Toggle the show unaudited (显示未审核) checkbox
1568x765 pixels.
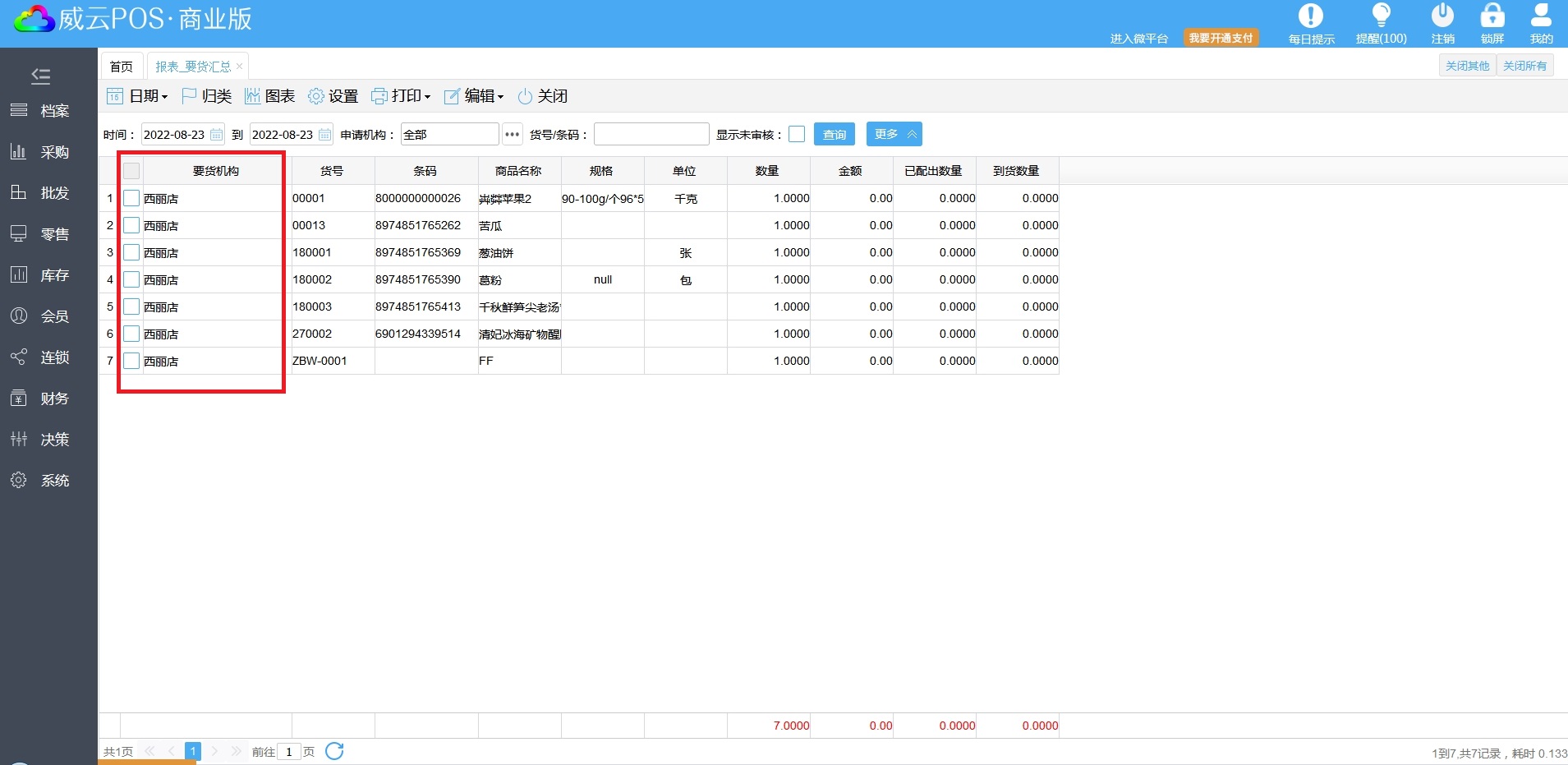click(797, 134)
